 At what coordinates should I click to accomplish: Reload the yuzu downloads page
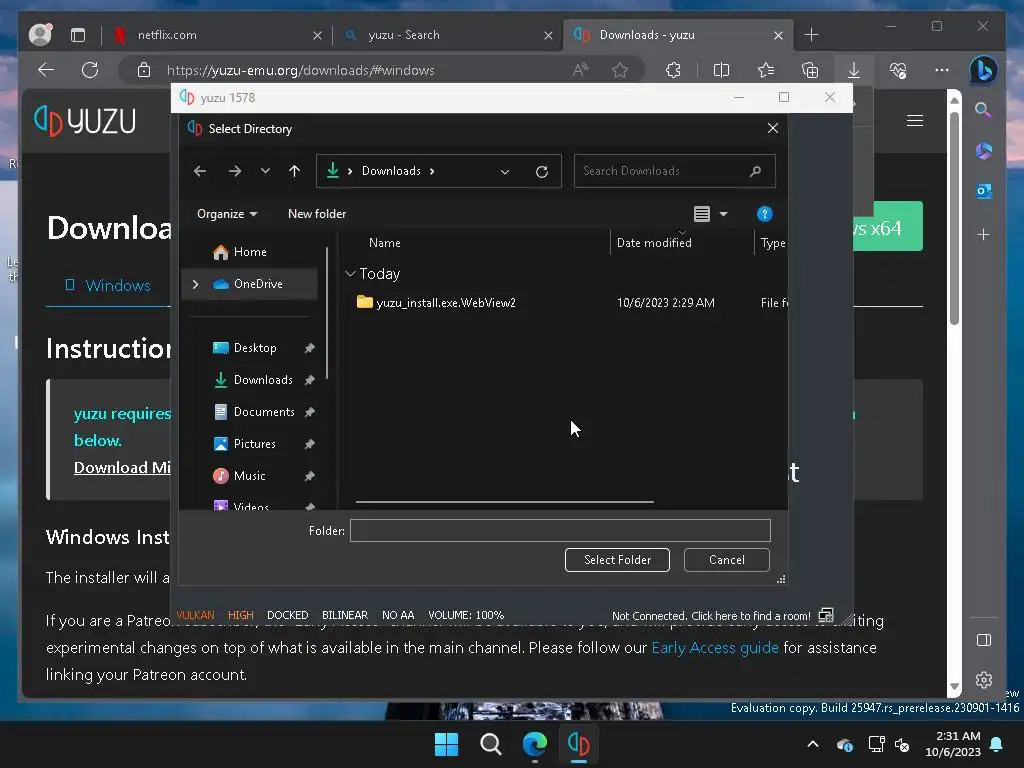(x=90, y=70)
